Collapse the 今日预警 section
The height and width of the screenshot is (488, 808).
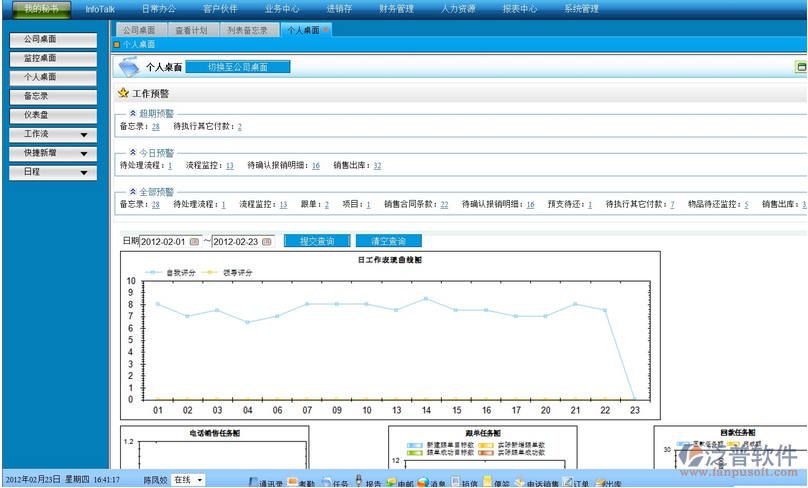pyautogui.click(x=132, y=153)
